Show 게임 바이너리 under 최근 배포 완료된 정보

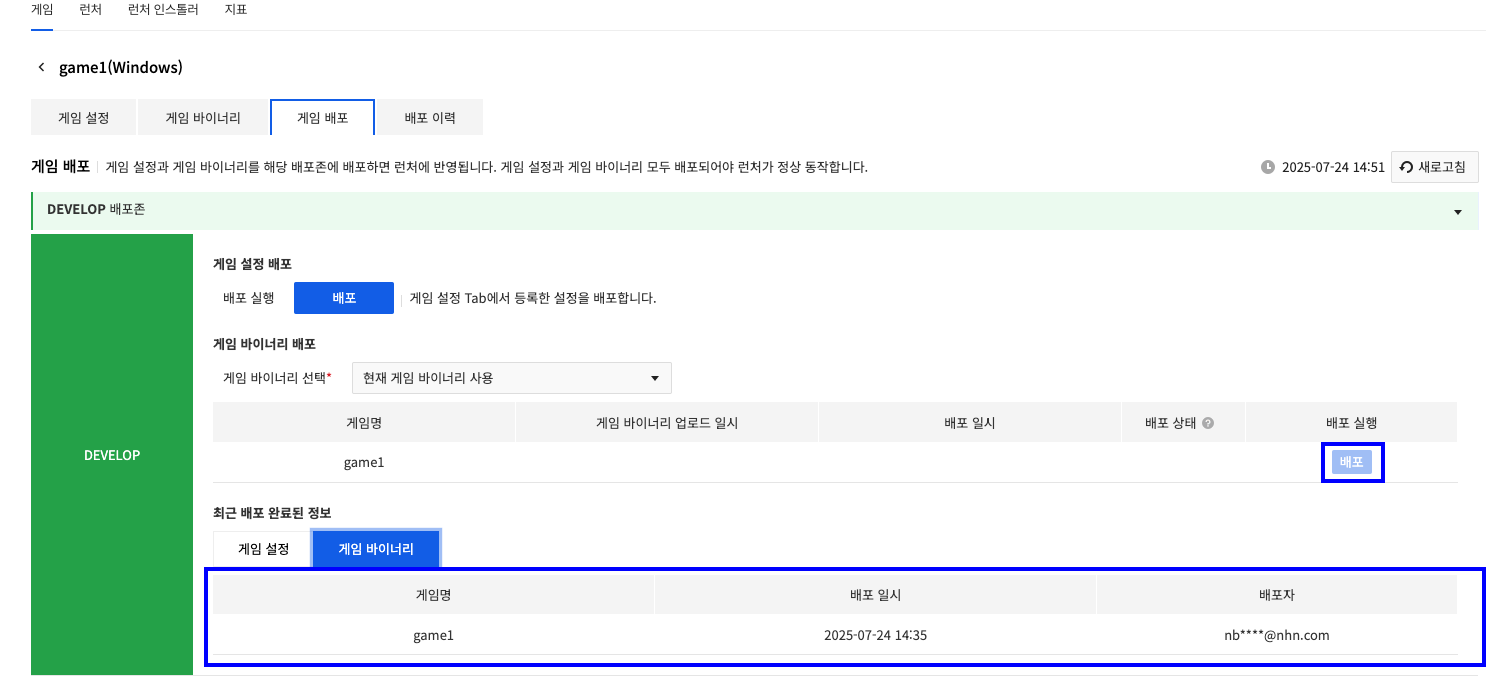375,549
